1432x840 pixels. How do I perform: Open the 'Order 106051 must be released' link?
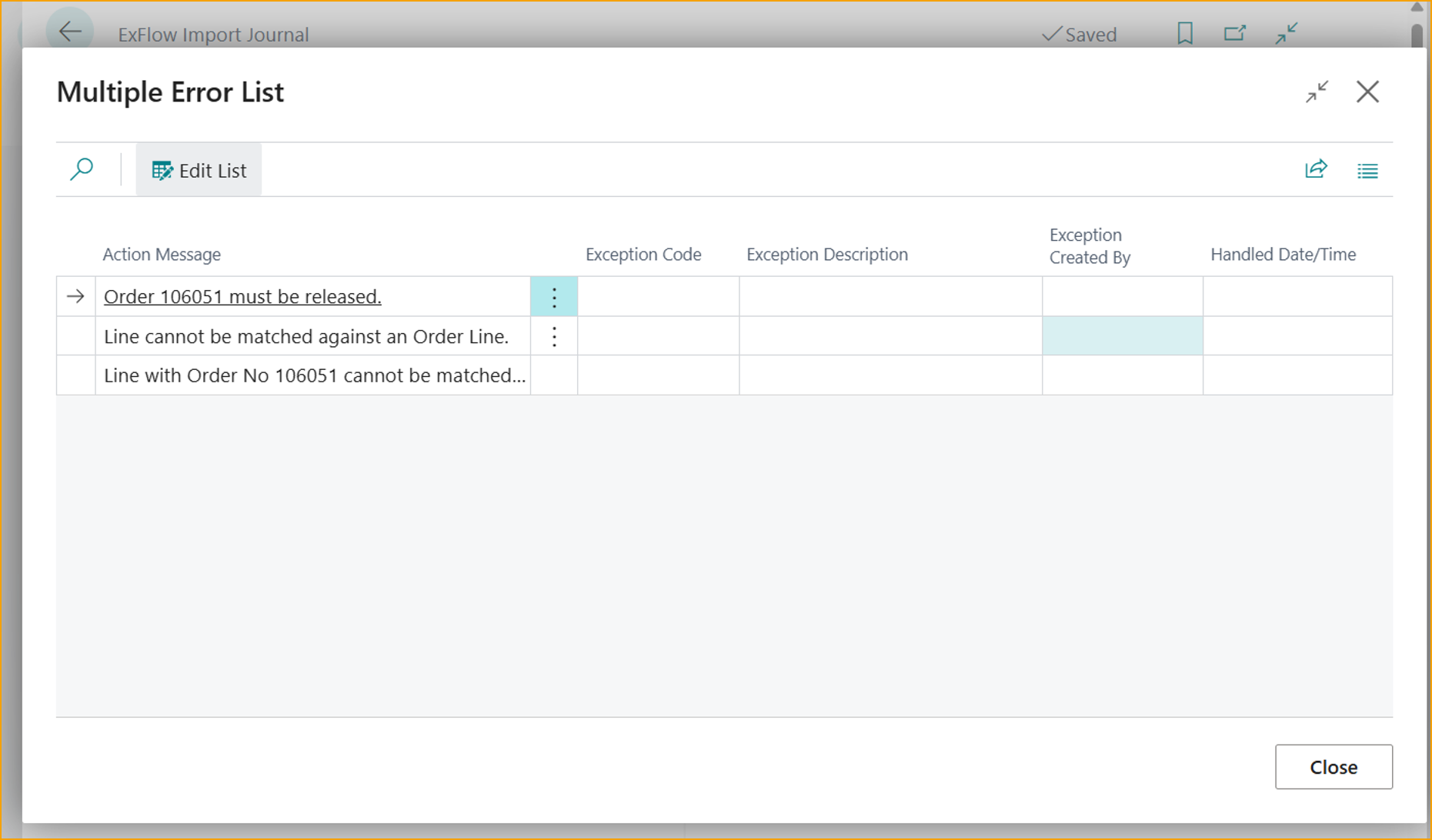(x=242, y=297)
